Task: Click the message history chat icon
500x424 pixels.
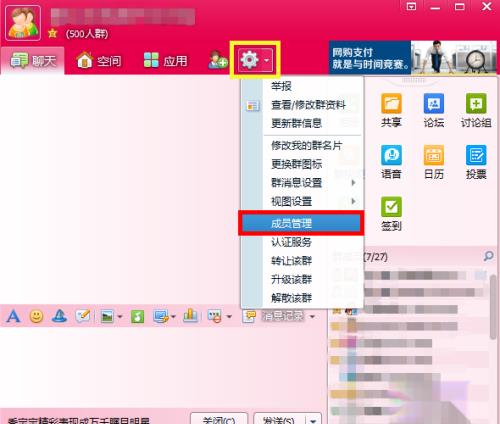Action: (x=249, y=316)
